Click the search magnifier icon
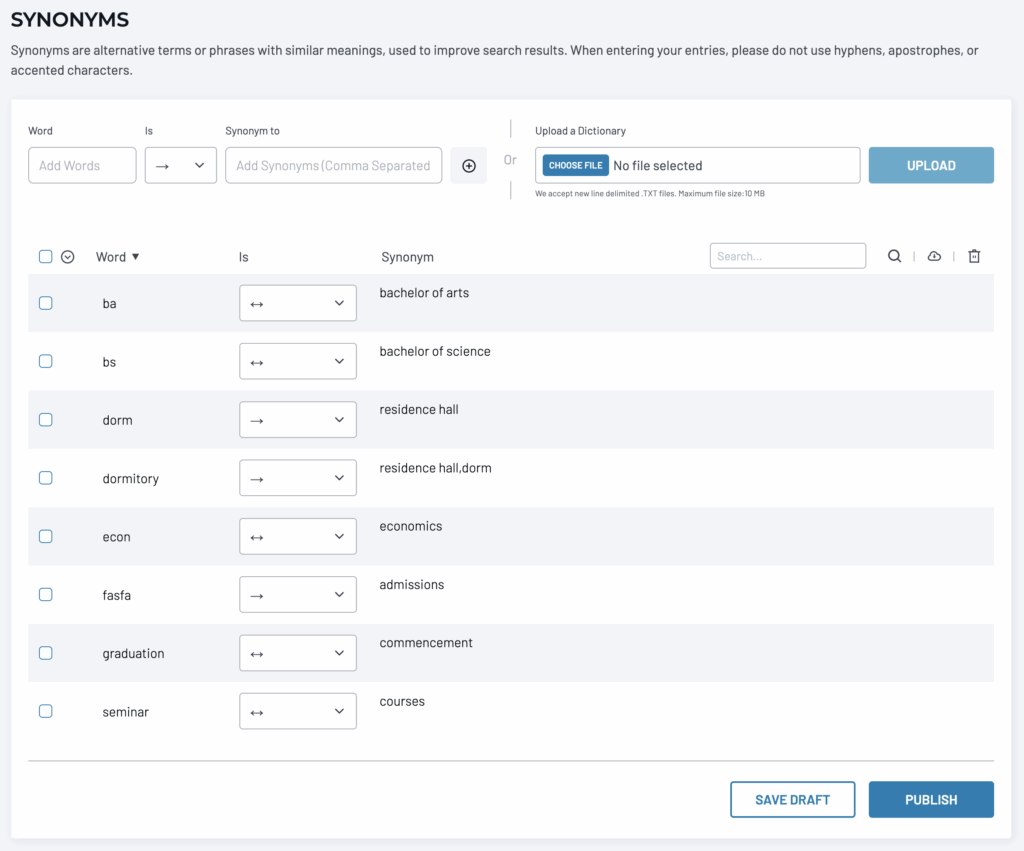The image size is (1024, 851). pyautogui.click(x=894, y=256)
